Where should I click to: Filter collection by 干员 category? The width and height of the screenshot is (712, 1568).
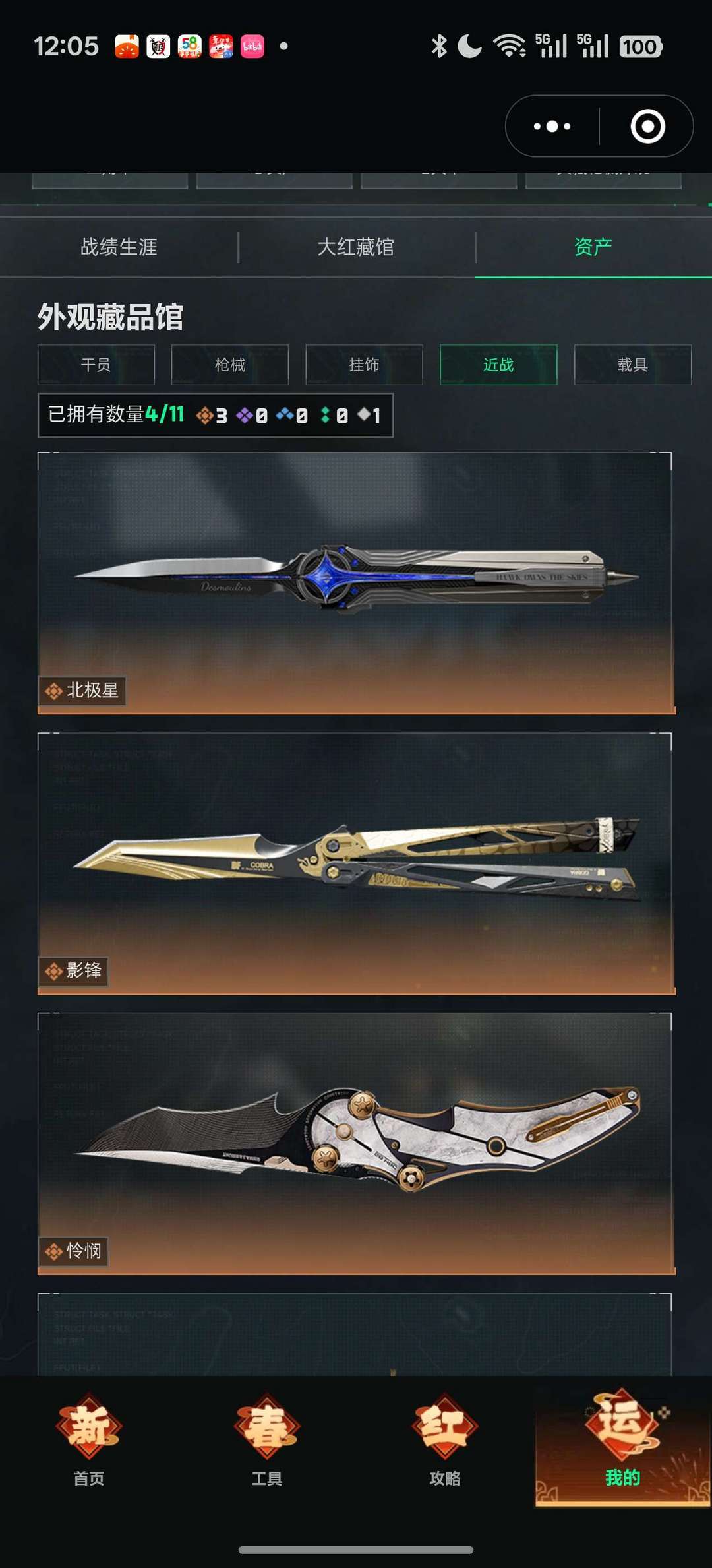pyautogui.click(x=96, y=365)
